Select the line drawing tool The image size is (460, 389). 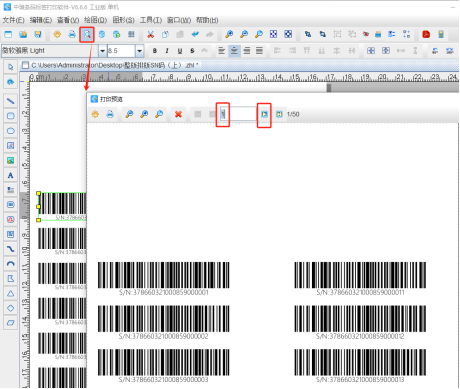click(10, 101)
